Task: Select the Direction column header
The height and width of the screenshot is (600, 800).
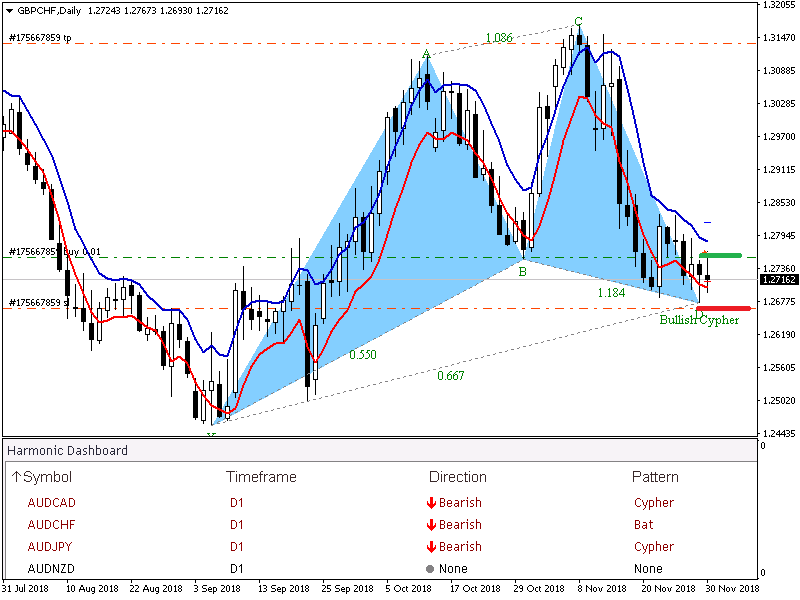Action: point(458,477)
